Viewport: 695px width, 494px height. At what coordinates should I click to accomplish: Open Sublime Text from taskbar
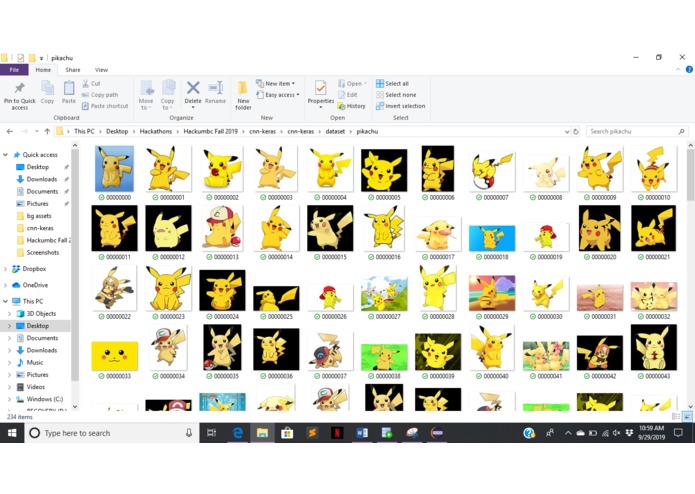tap(312, 433)
